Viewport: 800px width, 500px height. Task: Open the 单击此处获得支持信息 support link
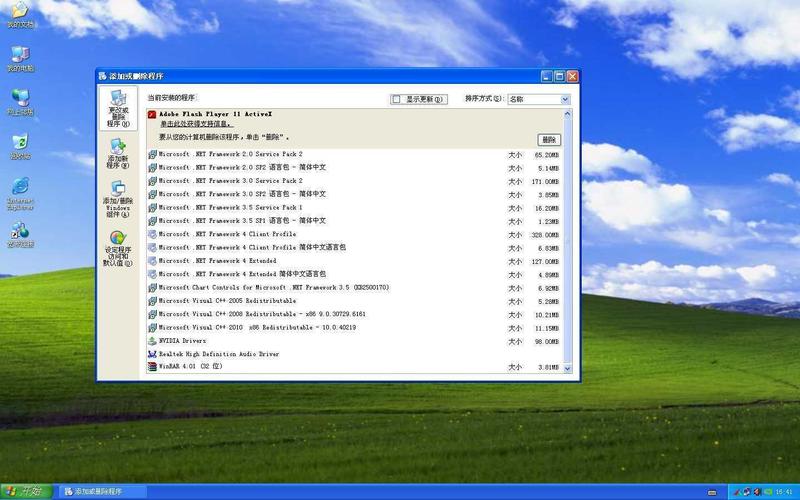[196, 124]
